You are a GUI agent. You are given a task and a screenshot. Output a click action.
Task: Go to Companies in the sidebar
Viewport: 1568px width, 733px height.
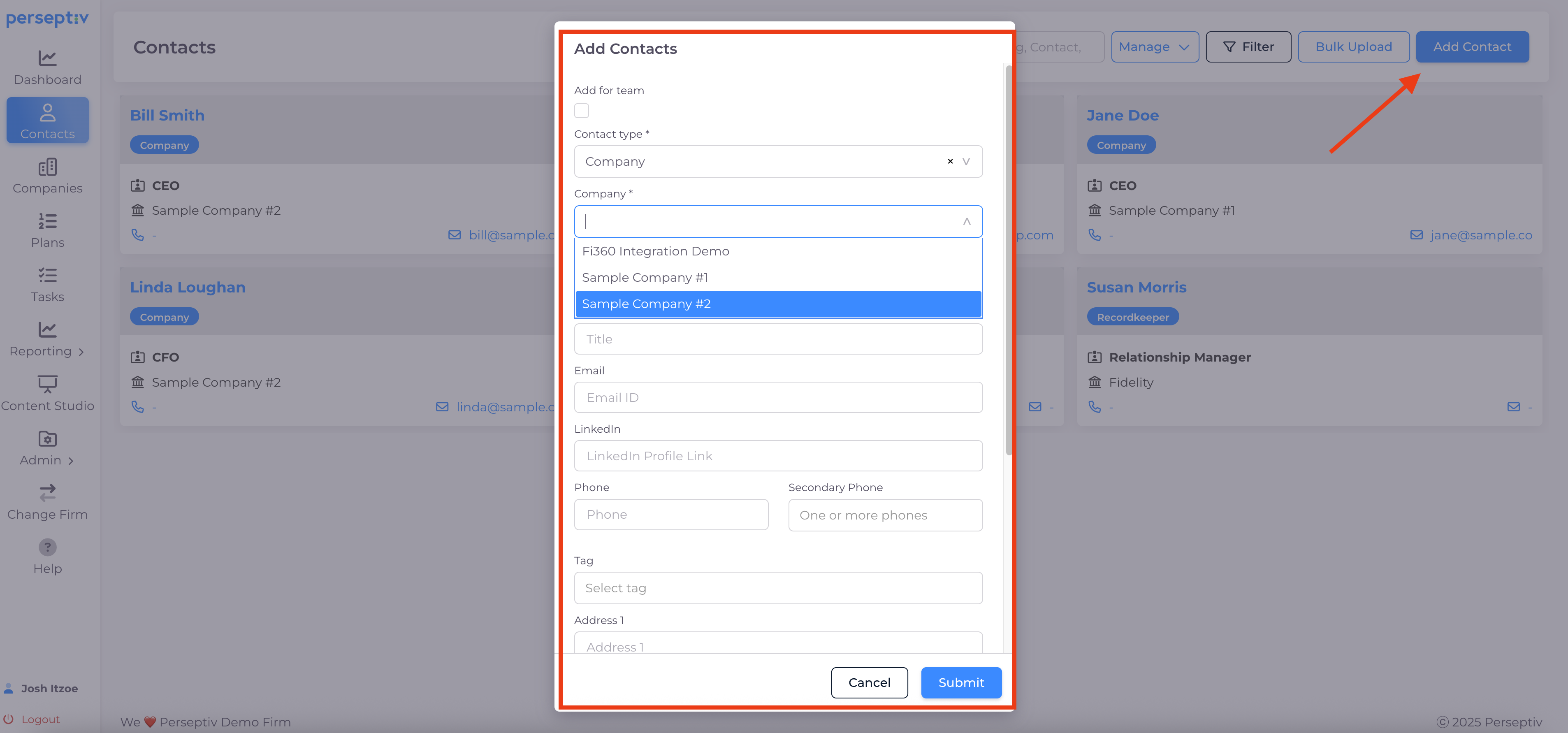point(47,167)
